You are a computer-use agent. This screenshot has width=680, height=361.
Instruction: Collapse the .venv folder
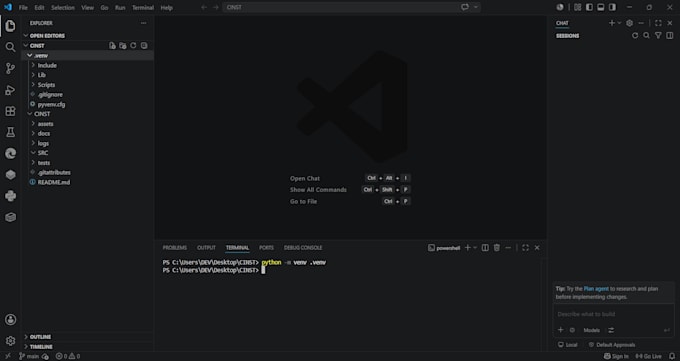coord(29,56)
